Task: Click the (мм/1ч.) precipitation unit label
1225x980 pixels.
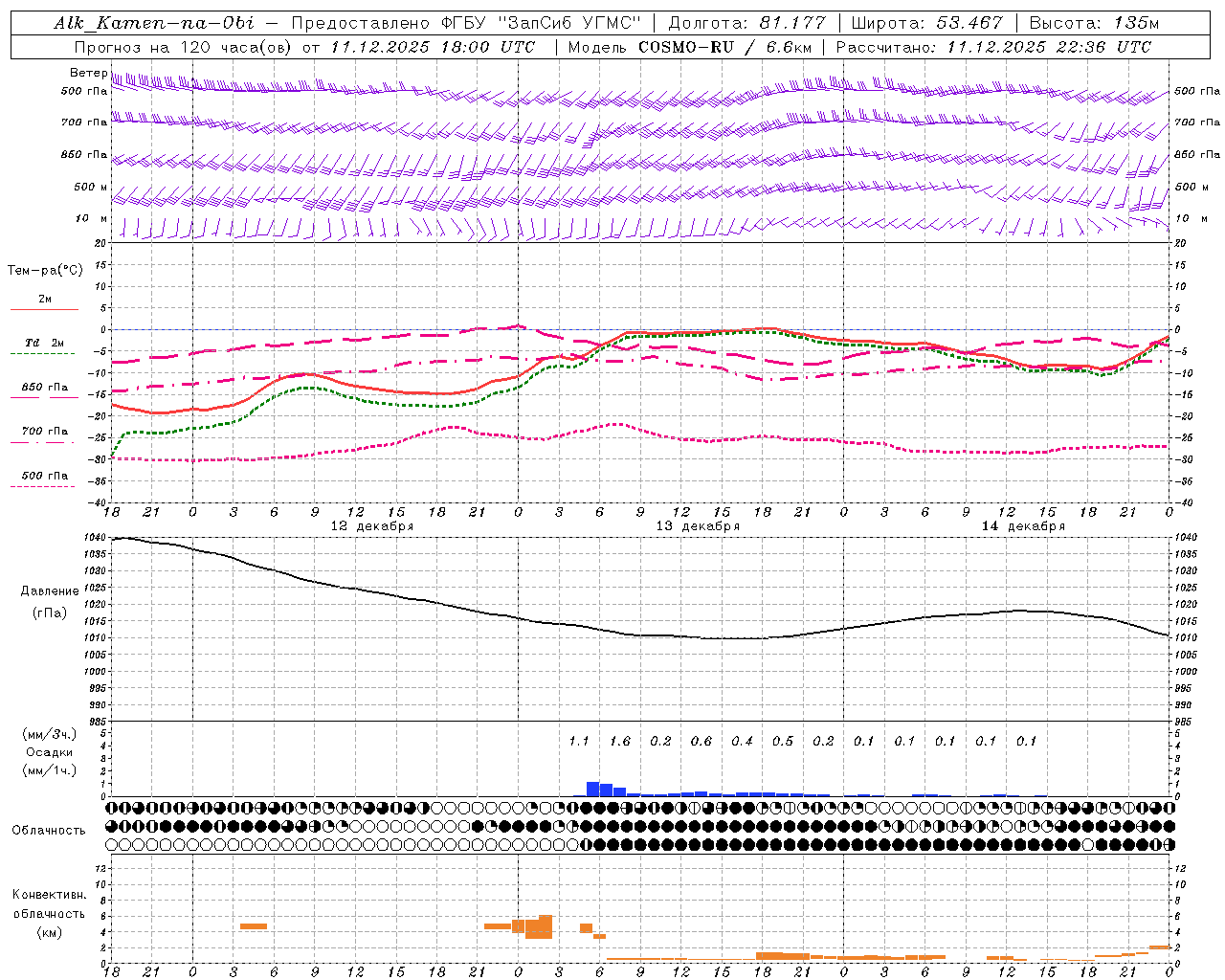Action: 50,770
